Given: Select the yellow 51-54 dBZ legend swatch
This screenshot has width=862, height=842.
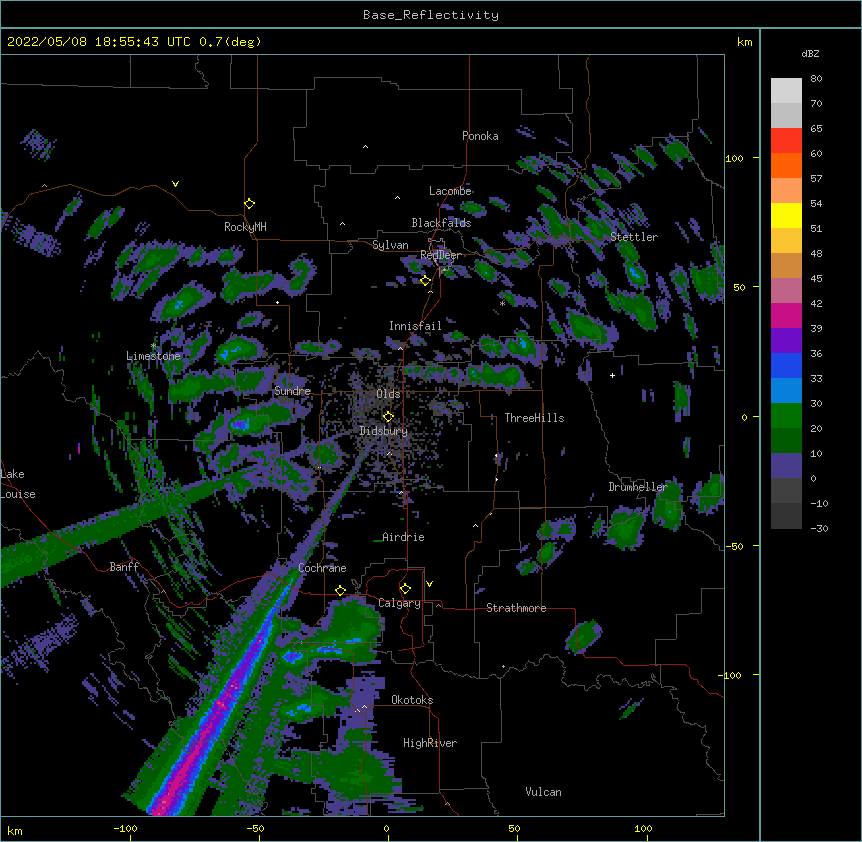Looking at the screenshot, I should (x=786, y=215).
